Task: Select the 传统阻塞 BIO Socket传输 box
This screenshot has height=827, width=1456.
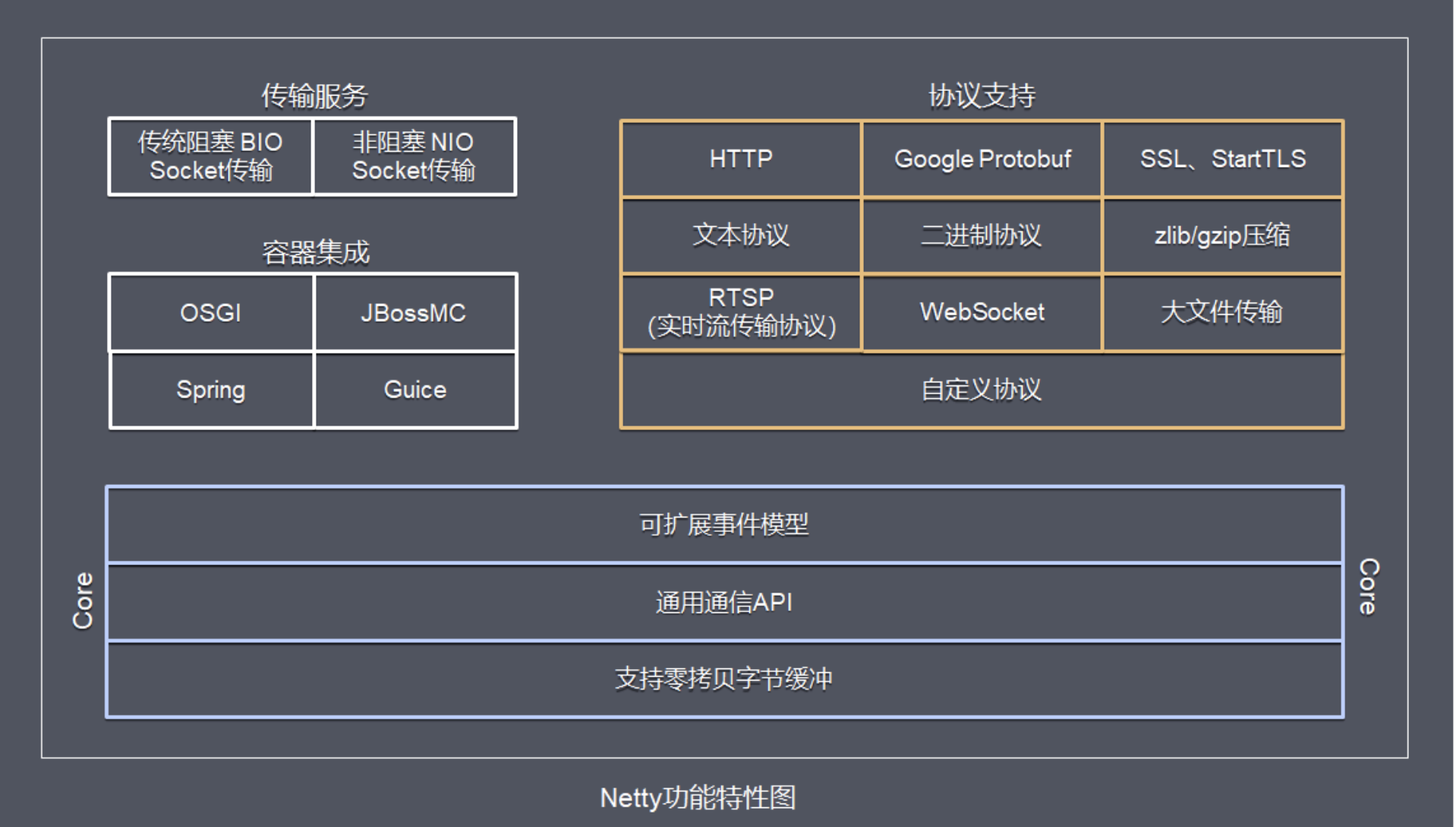Action: (x=210, y=156)
